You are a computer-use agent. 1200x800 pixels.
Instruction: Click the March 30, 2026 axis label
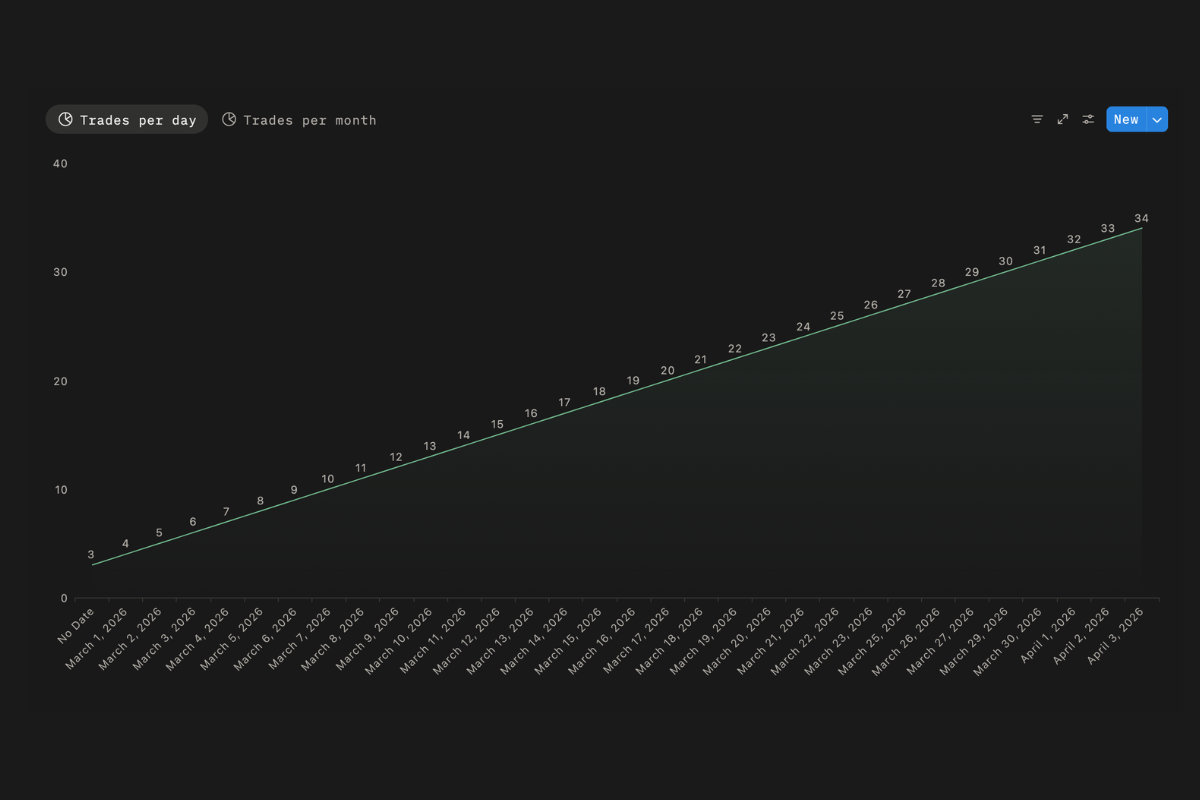[x=1009, y=641]
